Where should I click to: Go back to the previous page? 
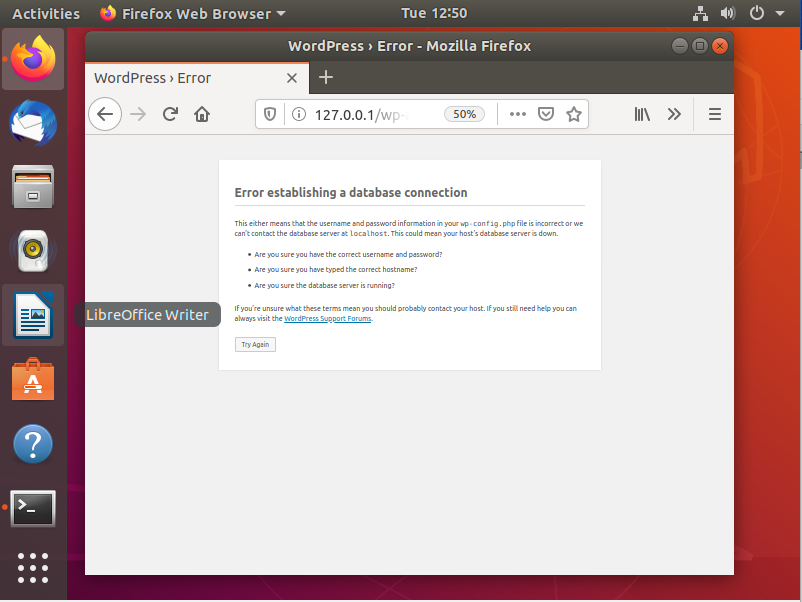pyautogui.click(x=105, y=114)
